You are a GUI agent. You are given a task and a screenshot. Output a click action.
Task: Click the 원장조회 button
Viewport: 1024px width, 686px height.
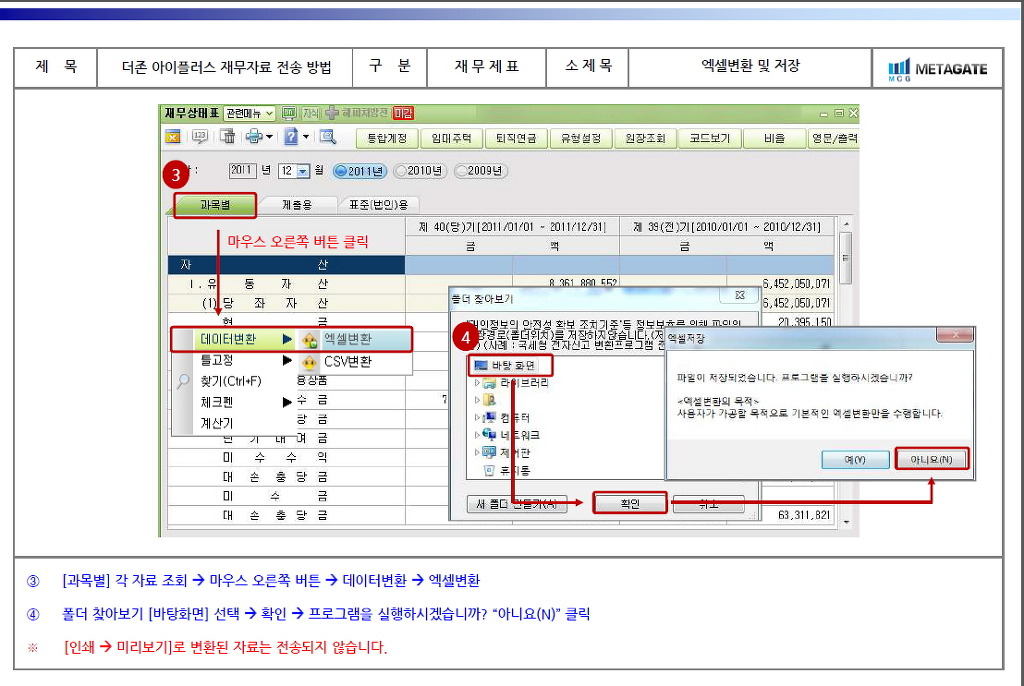[645, 139]
